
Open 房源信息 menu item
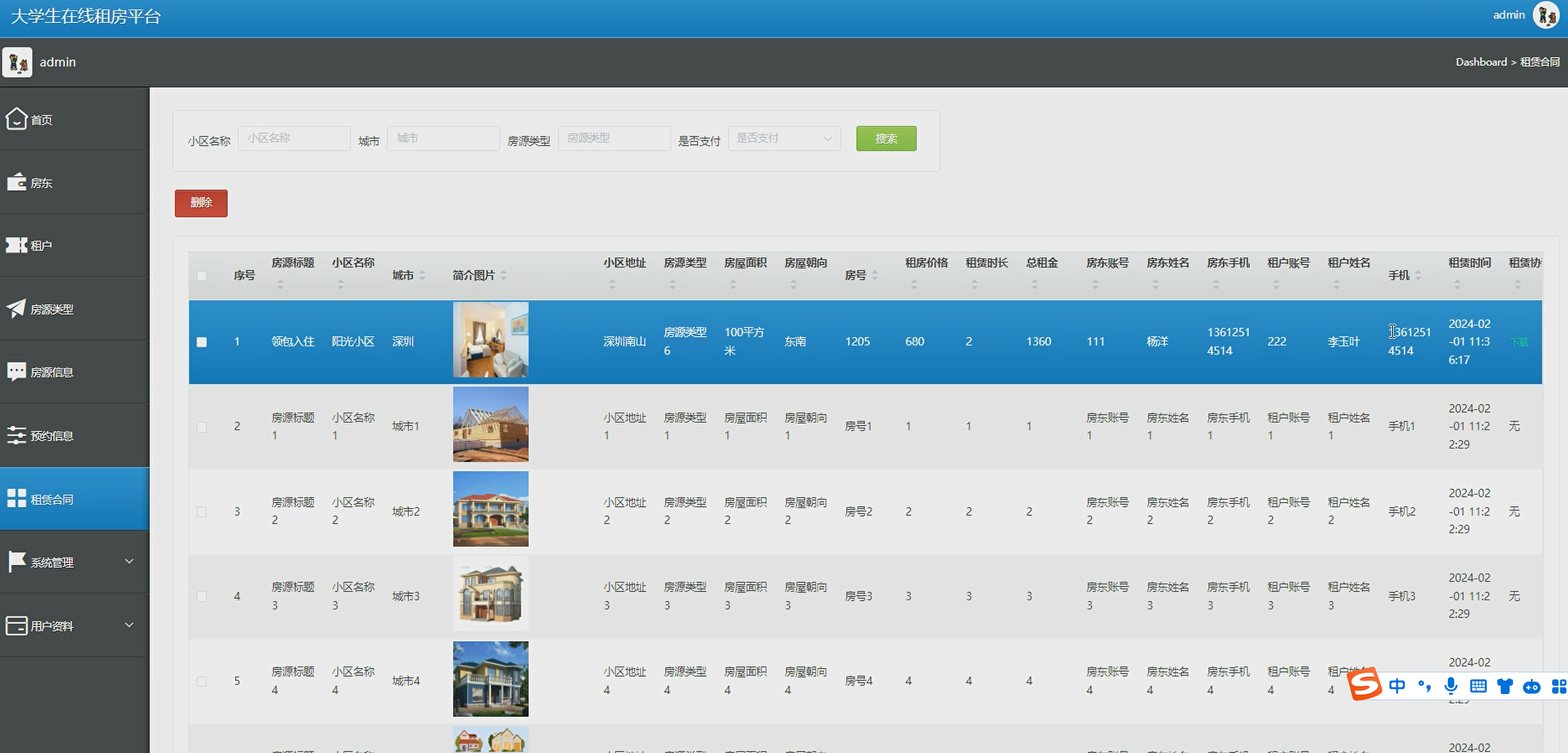[74, 372]
